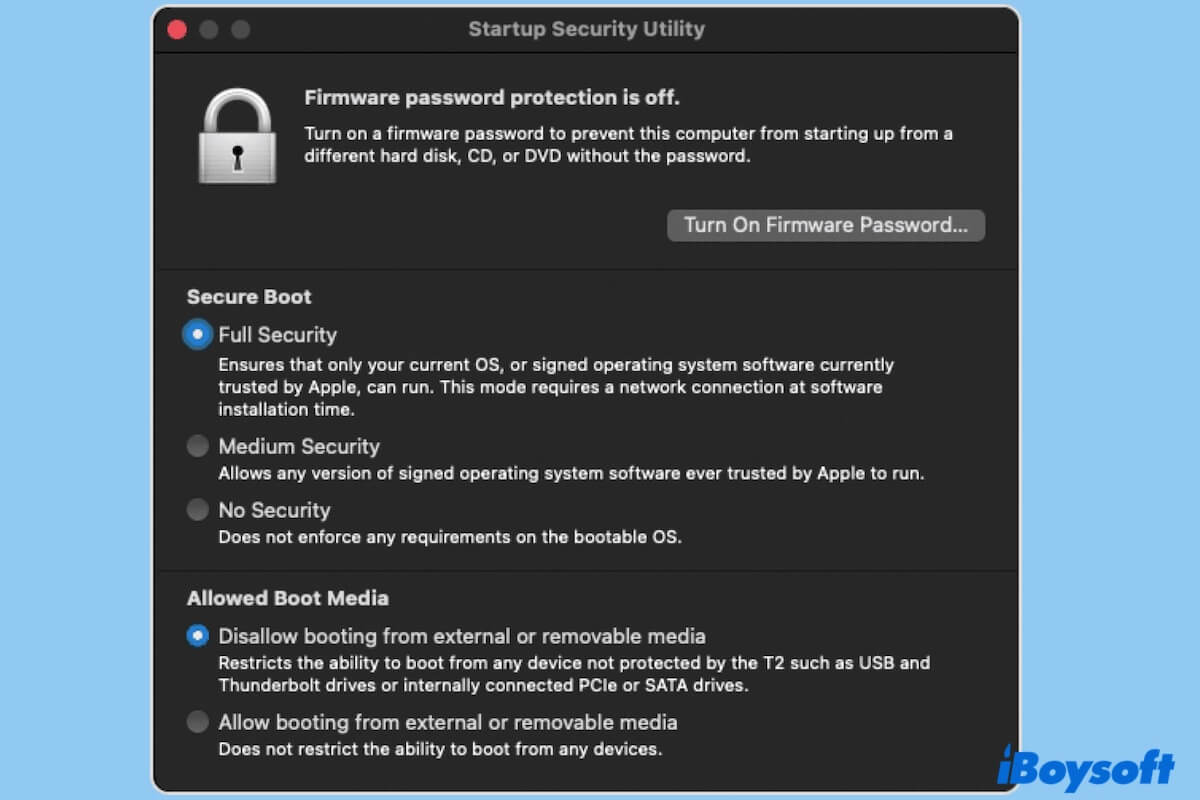
Task: Close the Startup Security Utility window
Action: point(177,29)
